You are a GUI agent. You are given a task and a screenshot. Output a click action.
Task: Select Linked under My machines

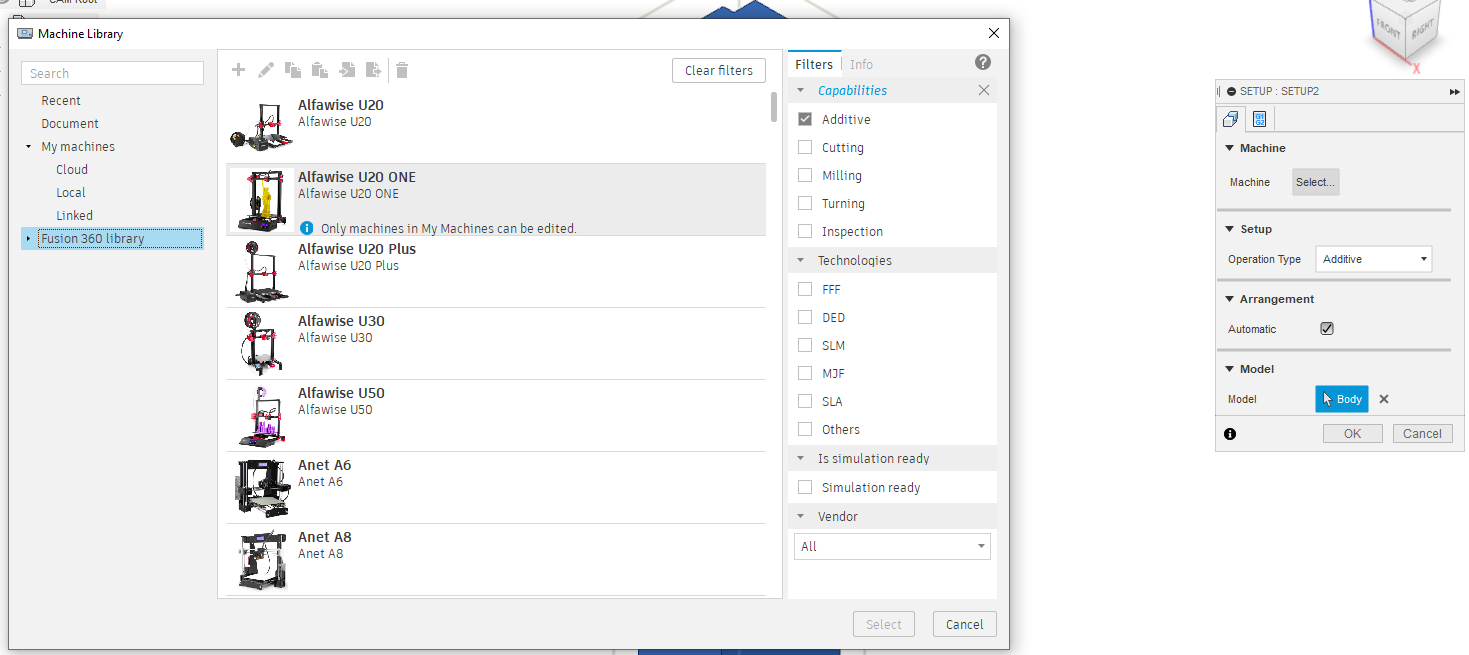[74, 215]
